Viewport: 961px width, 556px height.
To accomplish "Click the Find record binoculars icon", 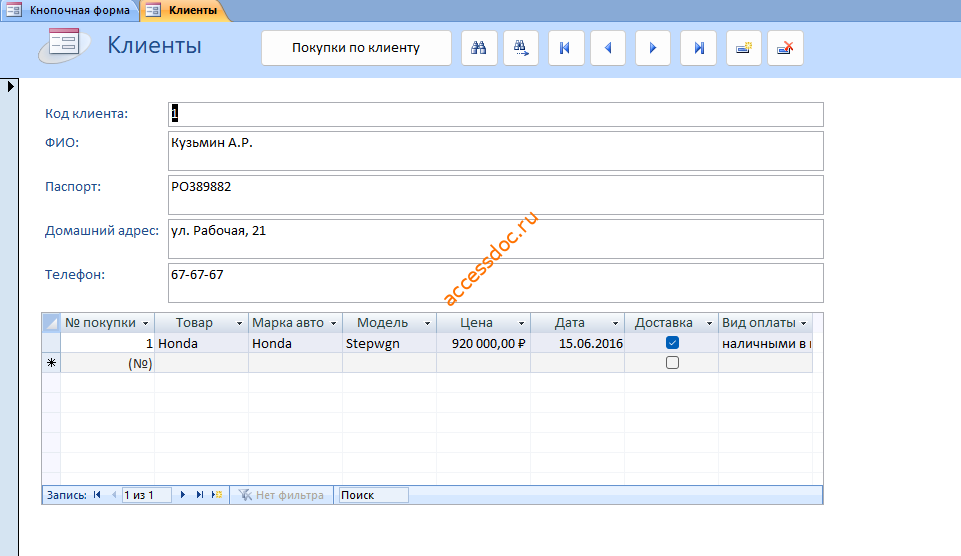I will point(479,48).
